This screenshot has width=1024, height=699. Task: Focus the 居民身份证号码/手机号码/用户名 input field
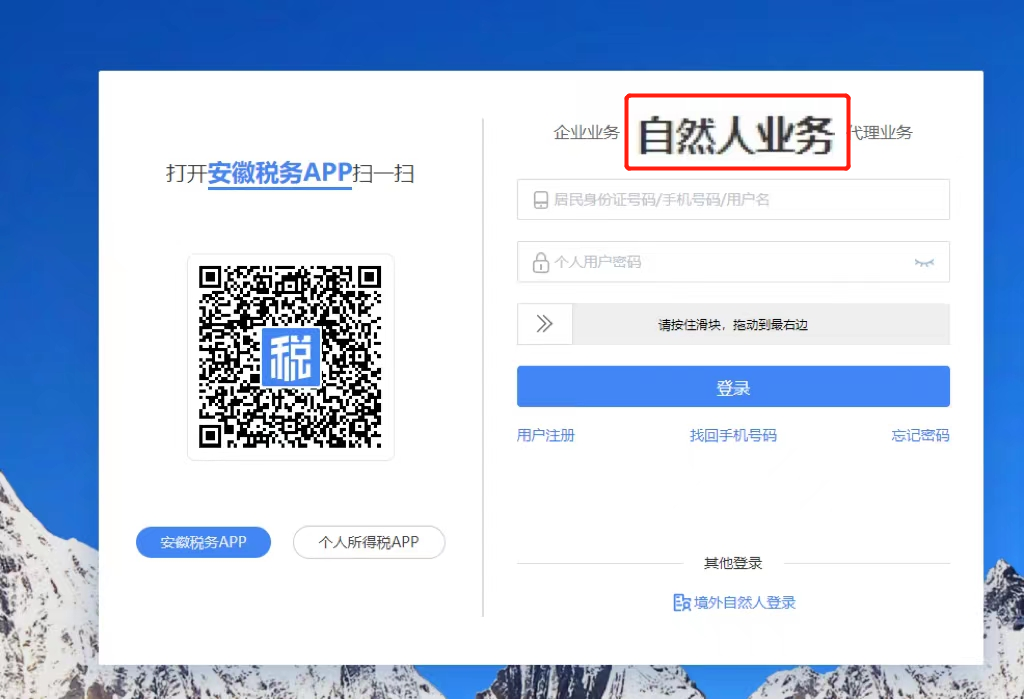(733, 199)
